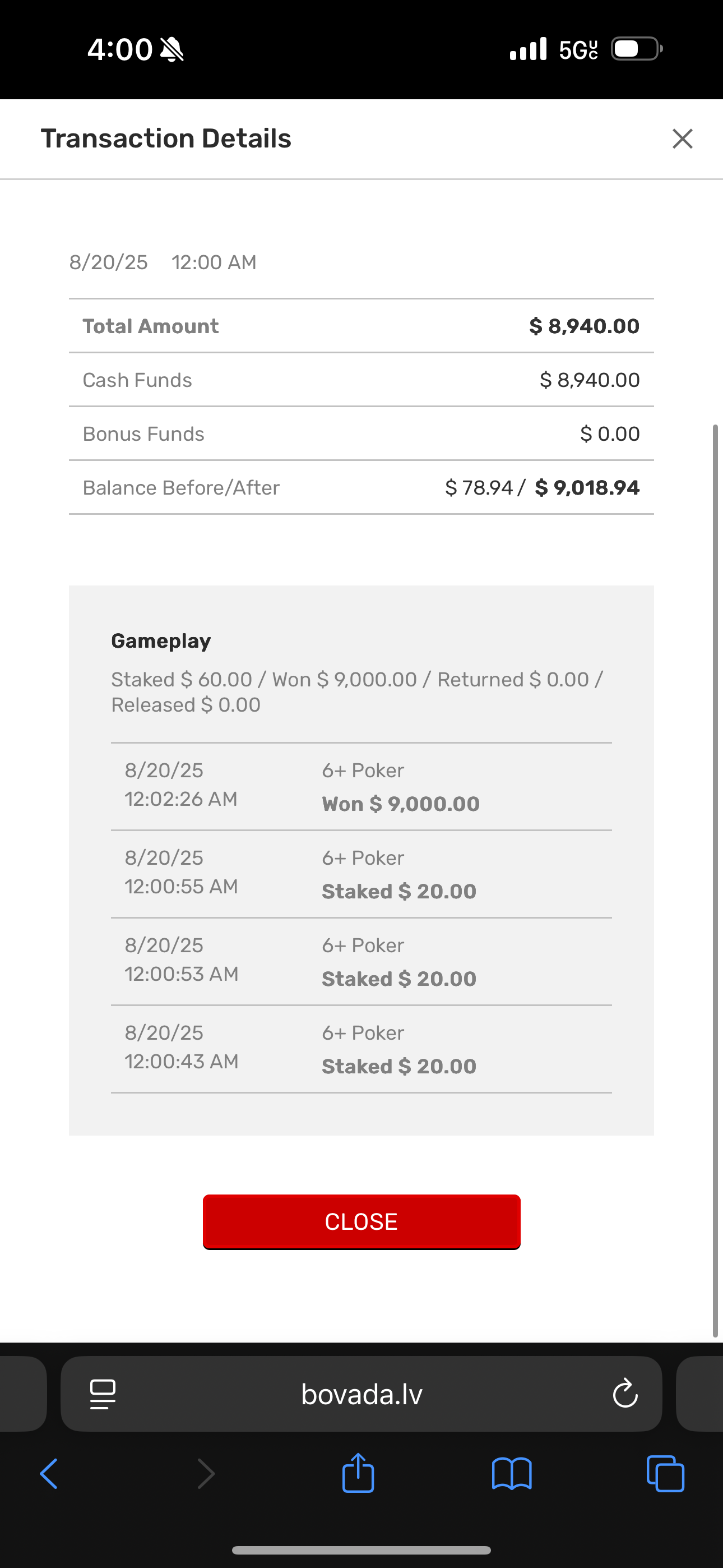Tap the bovada.lv address bar

coord(361,1394)
